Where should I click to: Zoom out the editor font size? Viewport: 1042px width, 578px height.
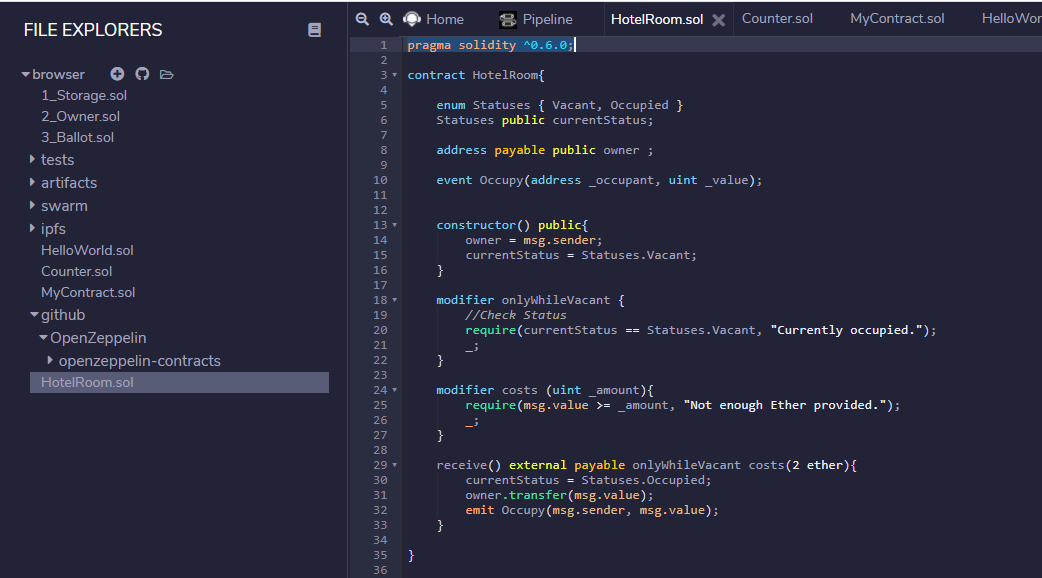[362, 19]
